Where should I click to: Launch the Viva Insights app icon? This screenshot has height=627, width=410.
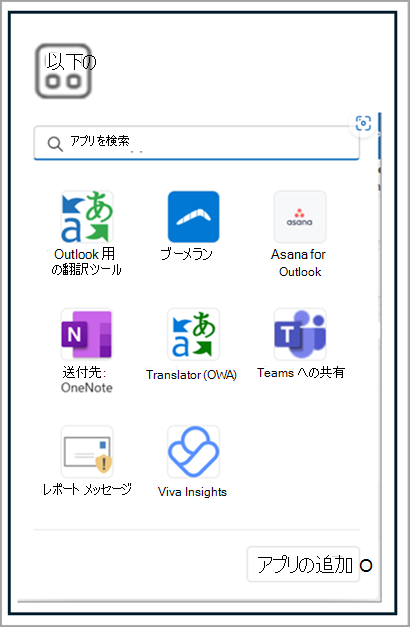[x=194, y=451]
